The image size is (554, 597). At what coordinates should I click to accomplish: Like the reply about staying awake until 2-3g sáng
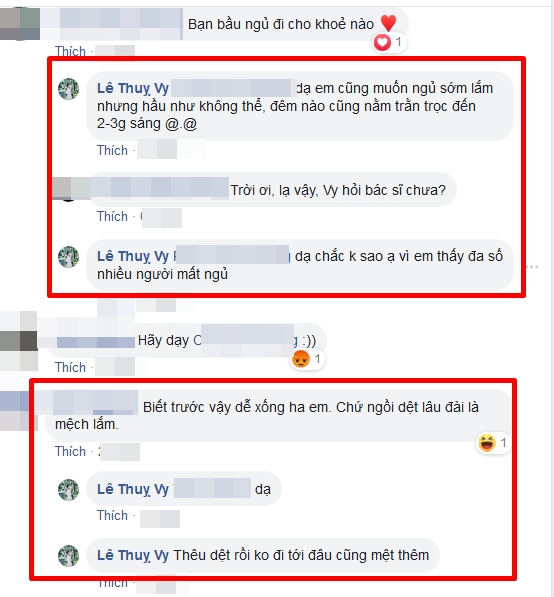[x=112, y=150]
